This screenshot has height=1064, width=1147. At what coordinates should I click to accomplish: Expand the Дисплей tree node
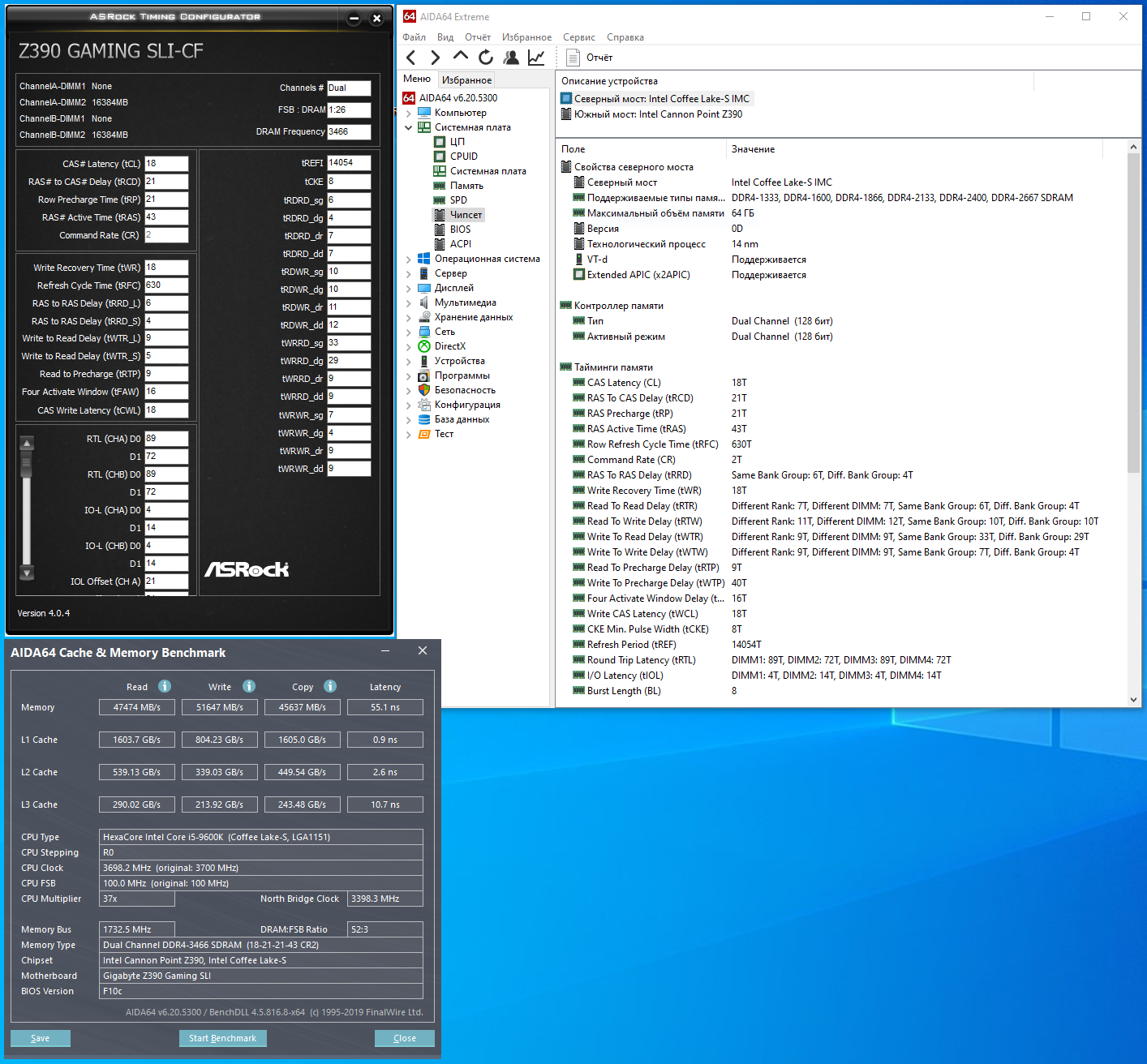(408, 288)
